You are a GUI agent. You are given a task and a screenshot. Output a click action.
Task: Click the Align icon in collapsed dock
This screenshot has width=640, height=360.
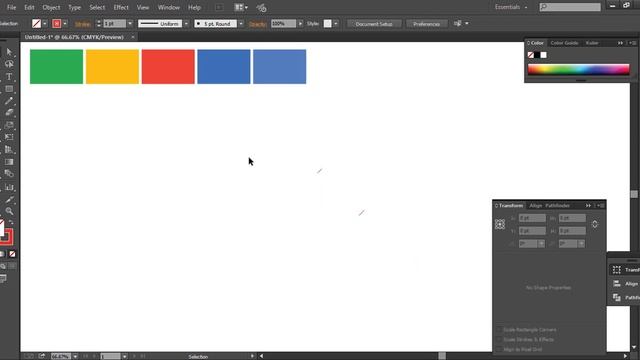coord(617,284)
